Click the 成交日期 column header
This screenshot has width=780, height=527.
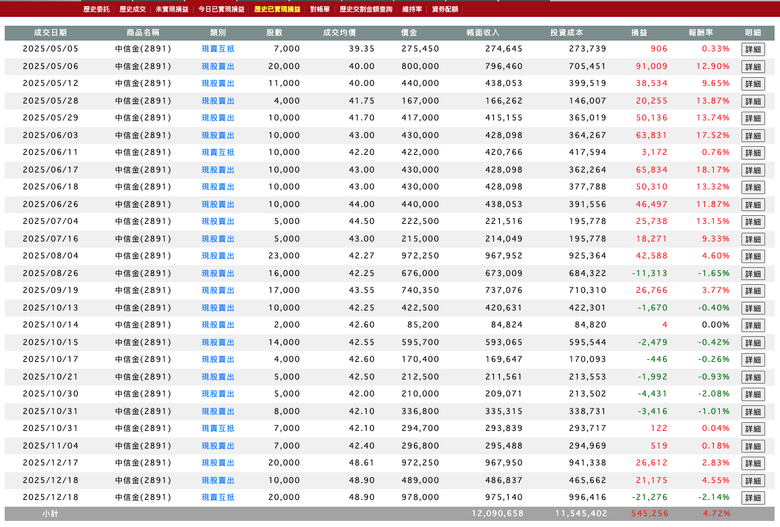(44, 33)
